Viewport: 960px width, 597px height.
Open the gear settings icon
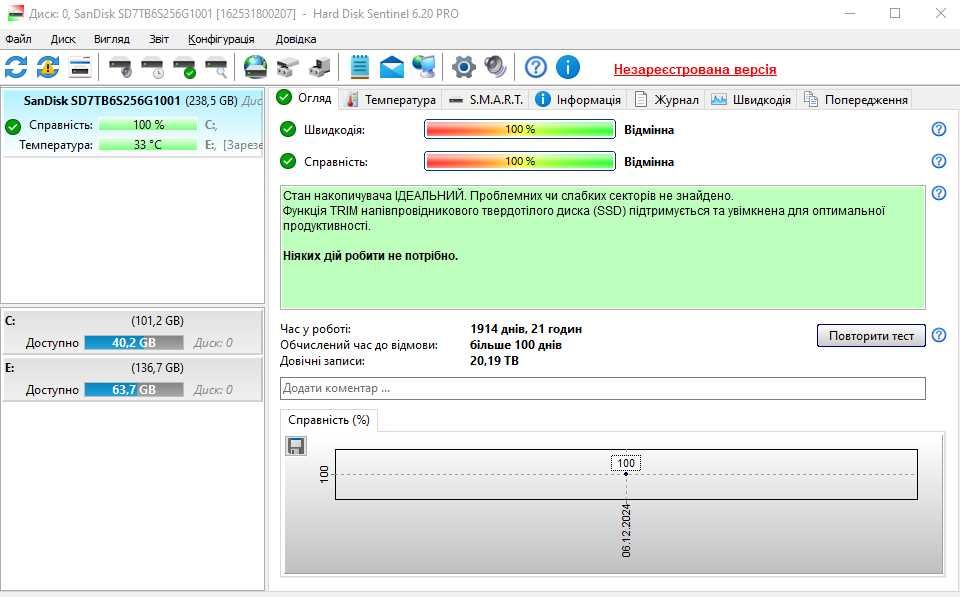point(463,67)
